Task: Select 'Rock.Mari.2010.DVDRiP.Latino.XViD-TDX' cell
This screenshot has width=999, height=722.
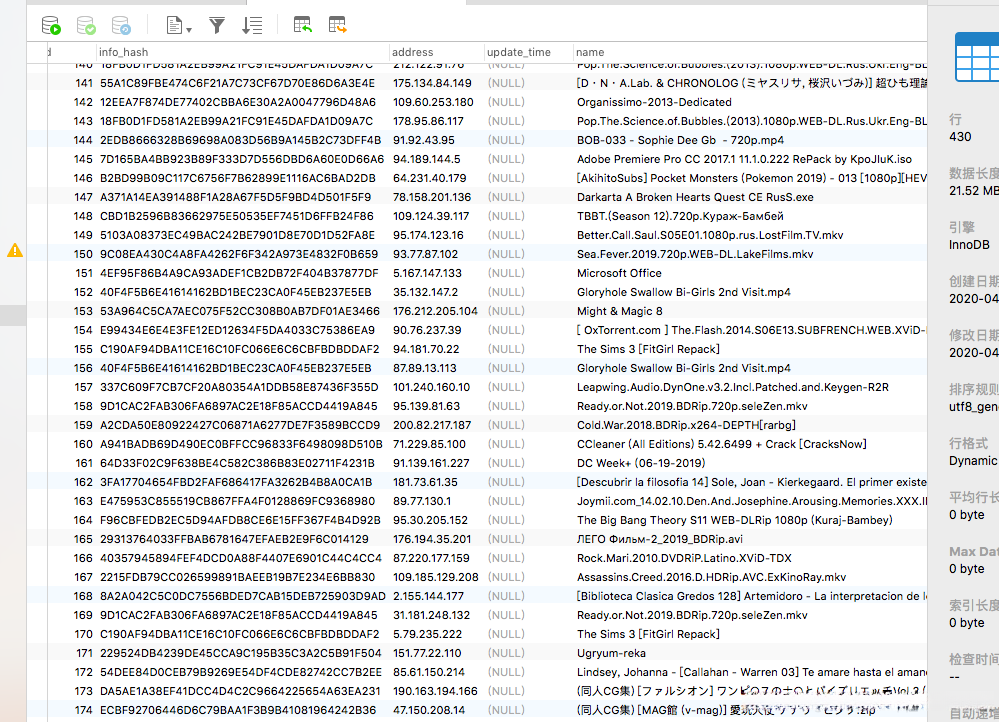Action: (684, 558)
